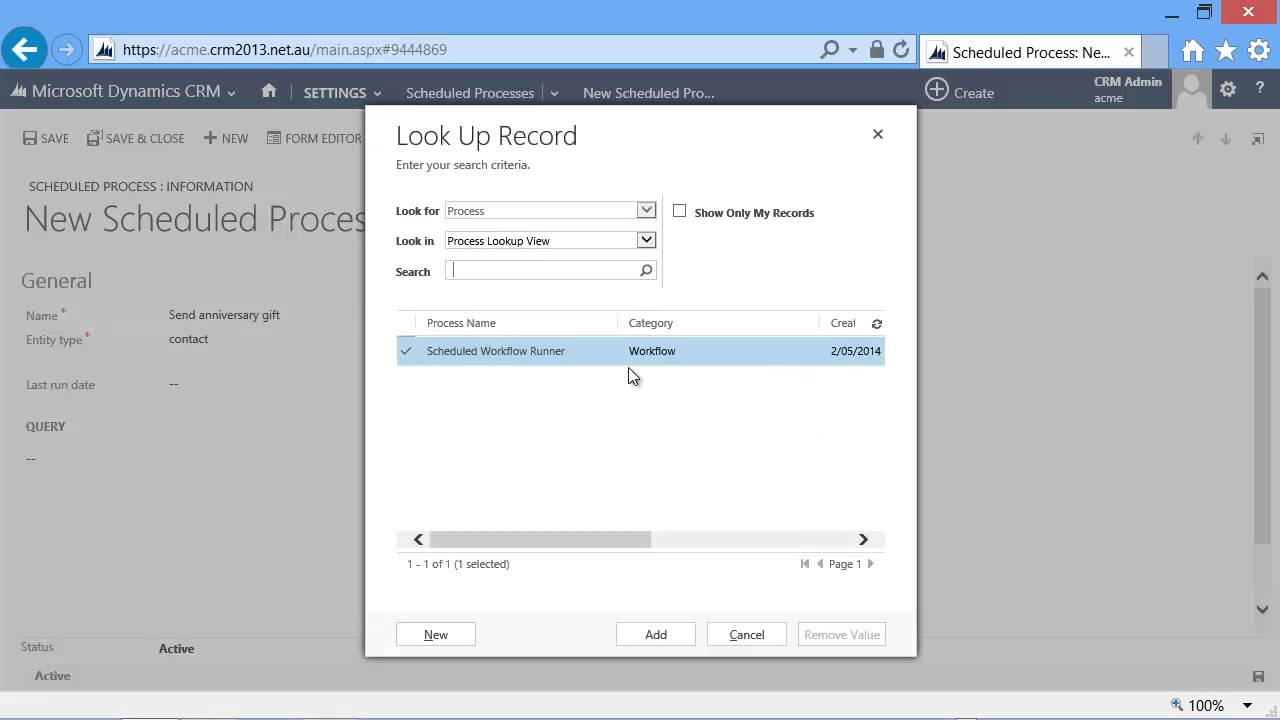
Task: Open the 100% zoom level dropdown
Action: pos(1248,705)
